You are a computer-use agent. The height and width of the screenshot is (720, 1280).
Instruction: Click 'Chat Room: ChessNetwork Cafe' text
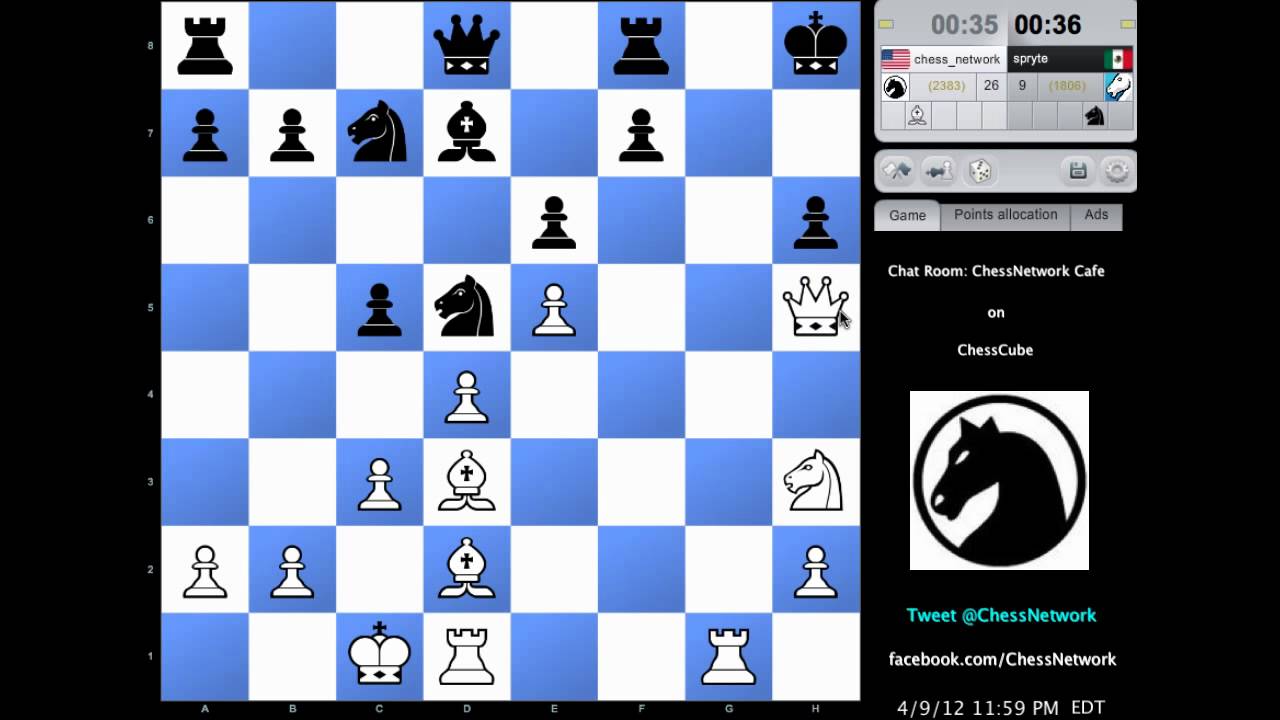click(x=996, y=271)
